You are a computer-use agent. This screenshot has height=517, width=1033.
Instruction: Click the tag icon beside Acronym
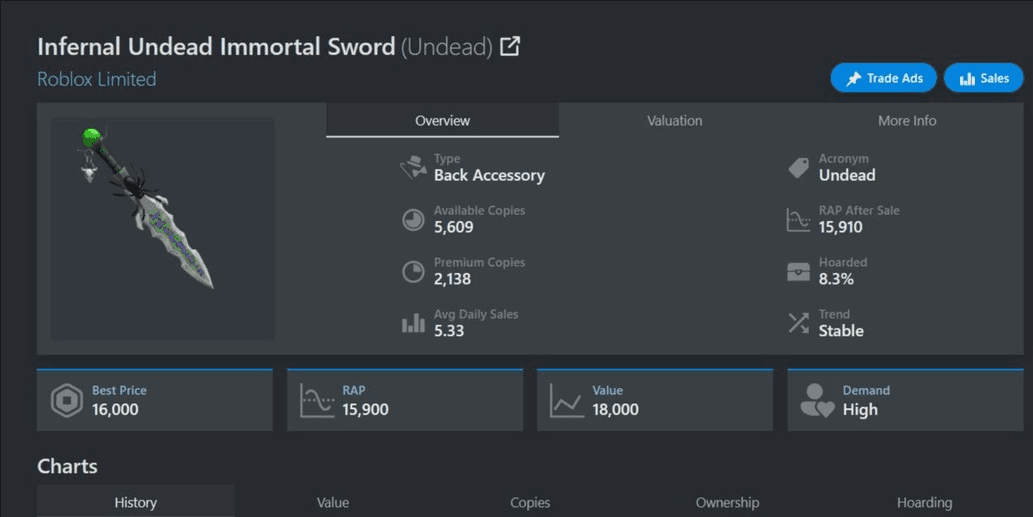(x=798, y=167)
